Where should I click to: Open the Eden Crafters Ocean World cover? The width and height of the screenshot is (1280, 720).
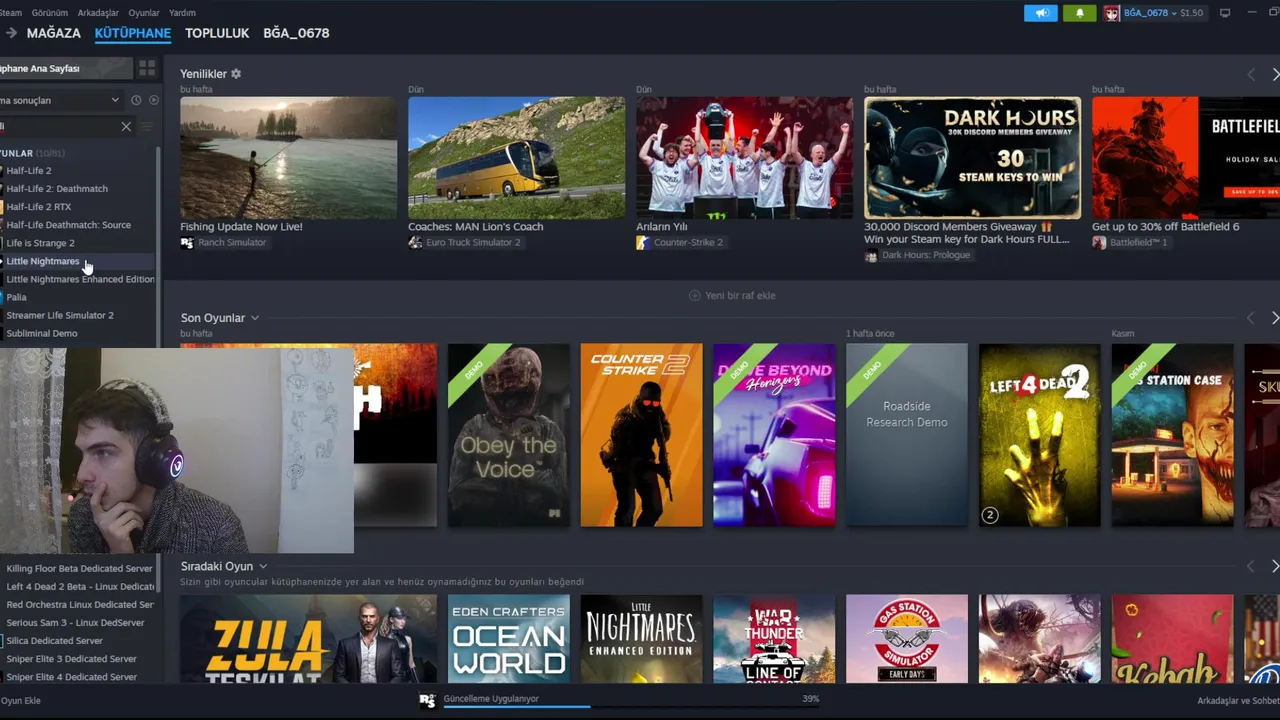point(508,639)
